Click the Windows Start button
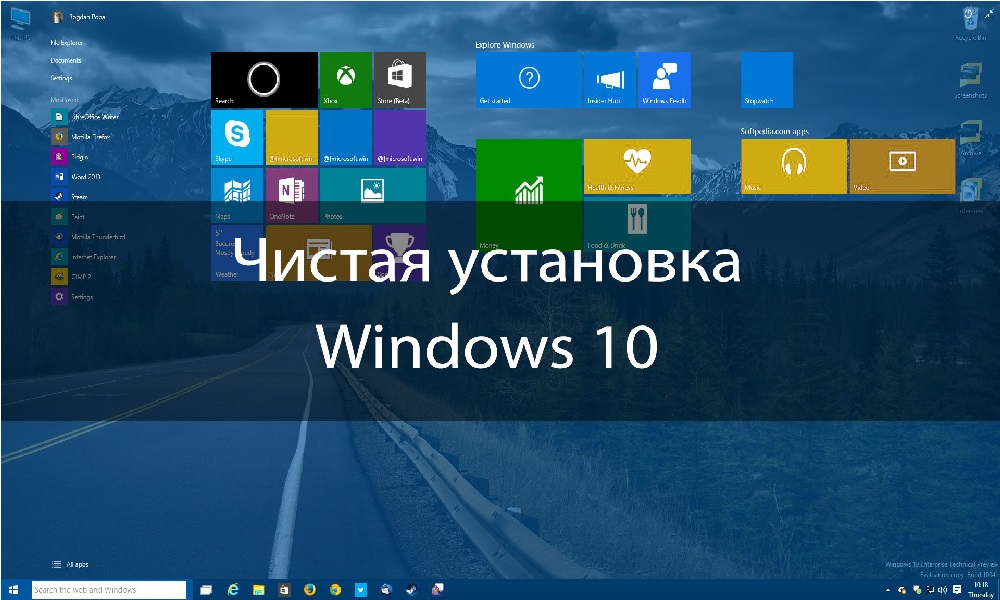 (13, 590)
